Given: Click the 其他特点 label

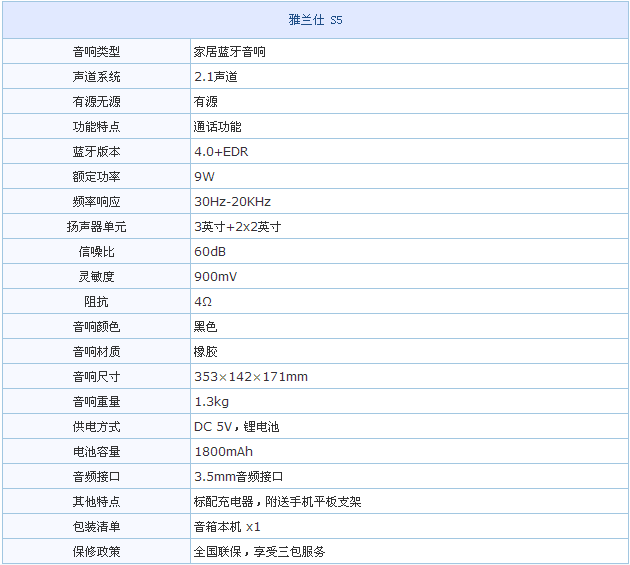Looking at the screenshot, I should tap(96, 502).
